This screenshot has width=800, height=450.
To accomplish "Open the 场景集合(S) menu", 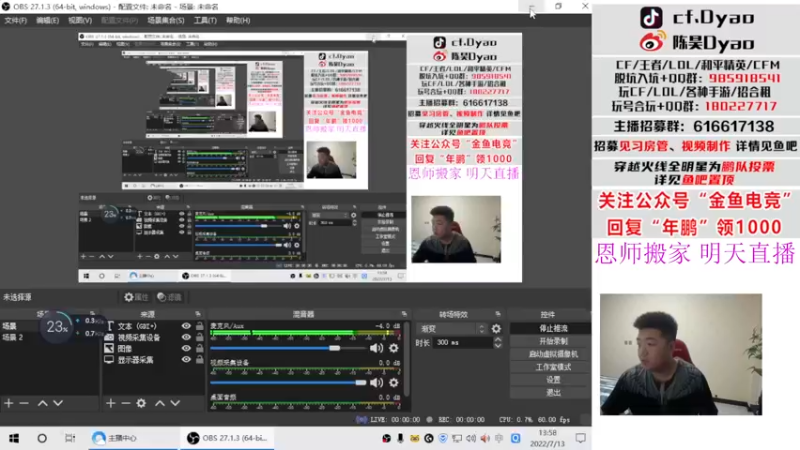I will coord(166,20).
